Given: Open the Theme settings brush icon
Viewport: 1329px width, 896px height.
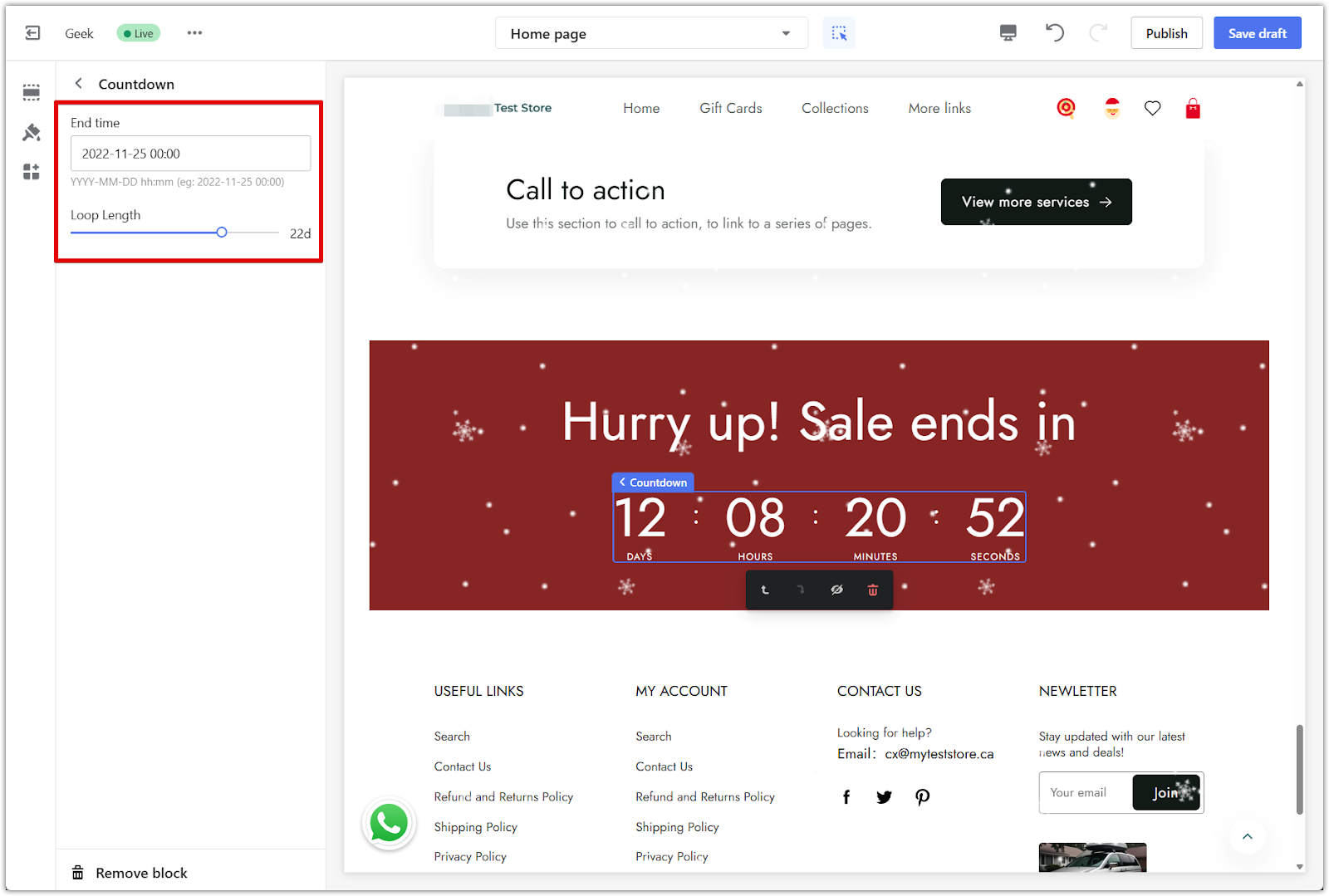Looking at the screenshot, I should coord(32,132).
